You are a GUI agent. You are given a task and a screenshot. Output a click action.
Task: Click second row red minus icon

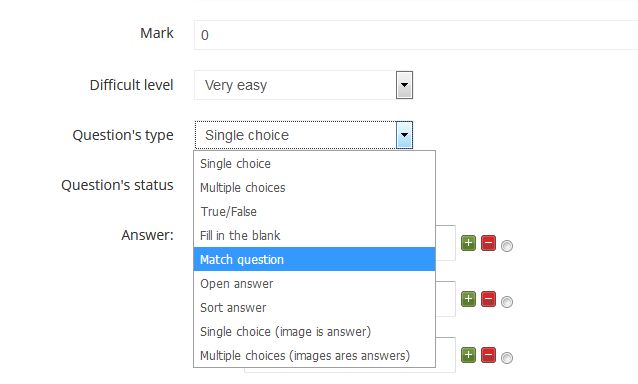(488, 299)
